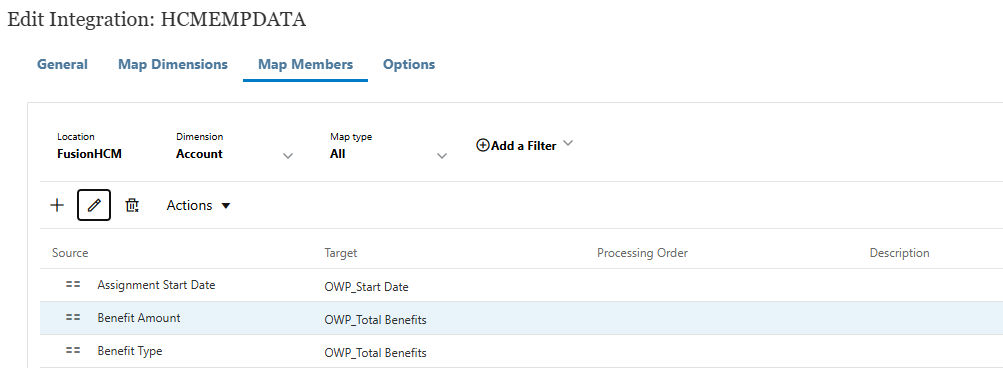Select the Map Members tab
The image size is (1003, 368).
pyautogui.click(x=305, y=64)
